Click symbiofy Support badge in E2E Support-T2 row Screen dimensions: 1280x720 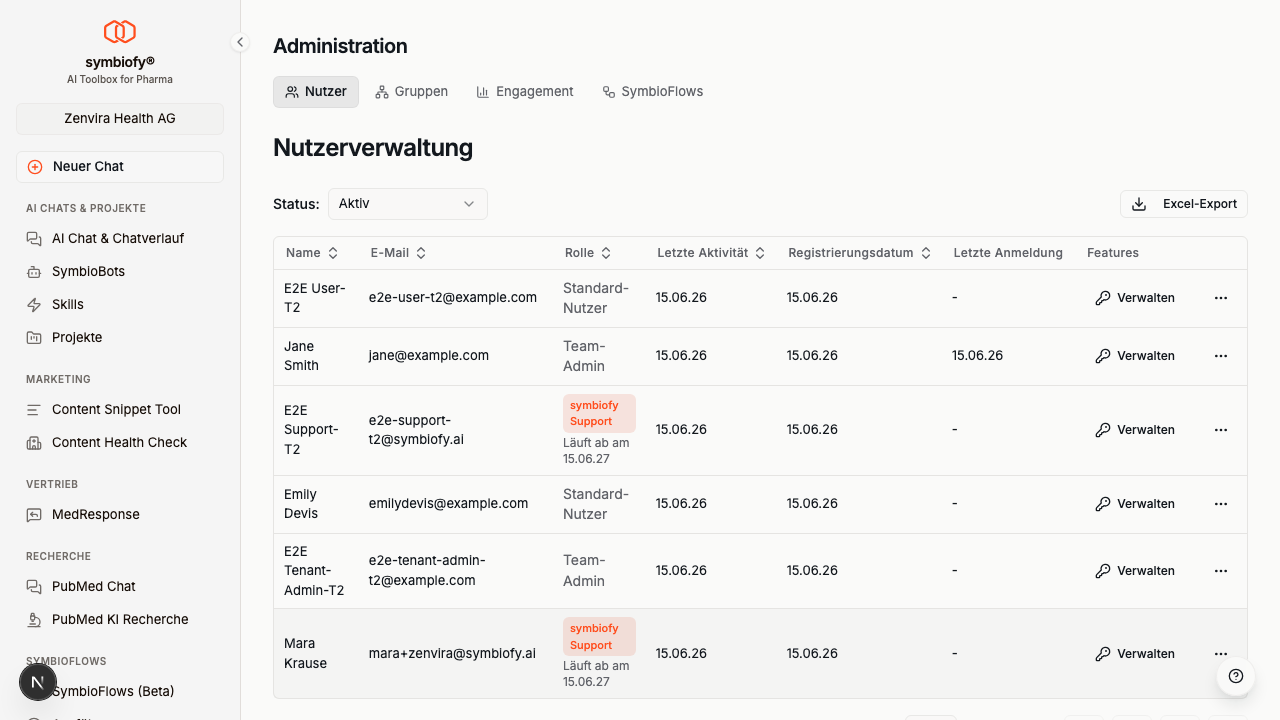pyautogui.click(x=599, y=414)
